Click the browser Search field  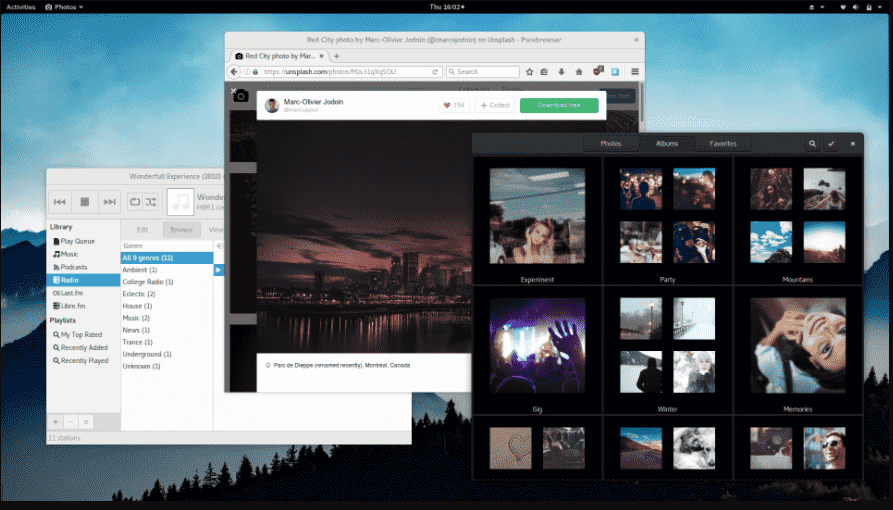(482, 72)
